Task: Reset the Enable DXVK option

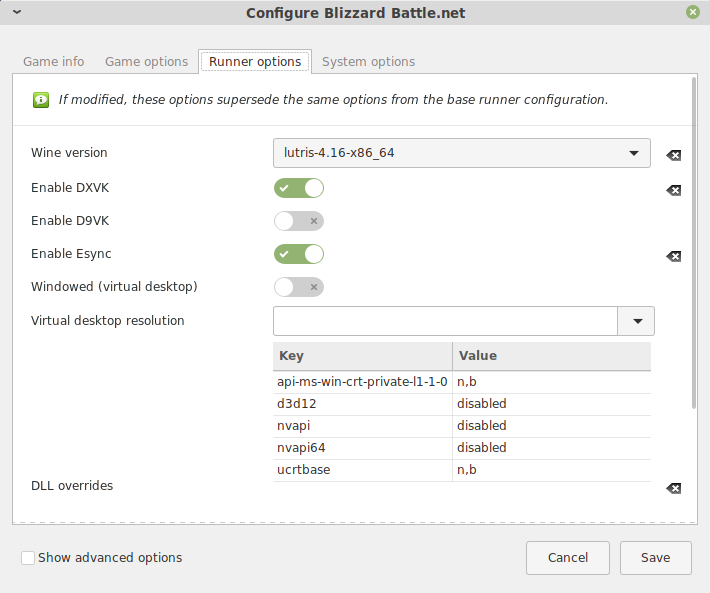Action: (674, 190)
